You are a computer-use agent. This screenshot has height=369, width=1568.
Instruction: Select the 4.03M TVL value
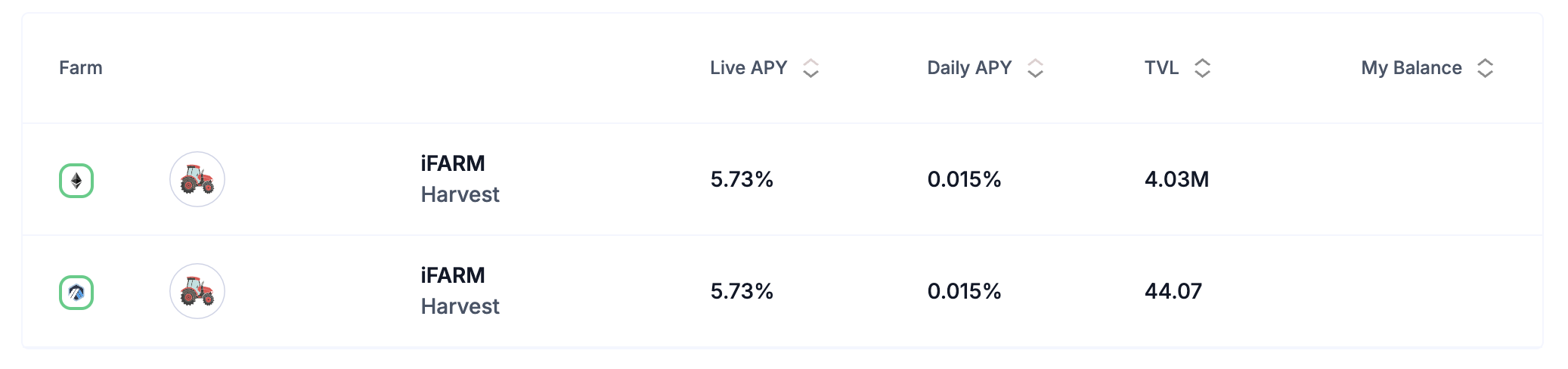tap(1176, 179)
